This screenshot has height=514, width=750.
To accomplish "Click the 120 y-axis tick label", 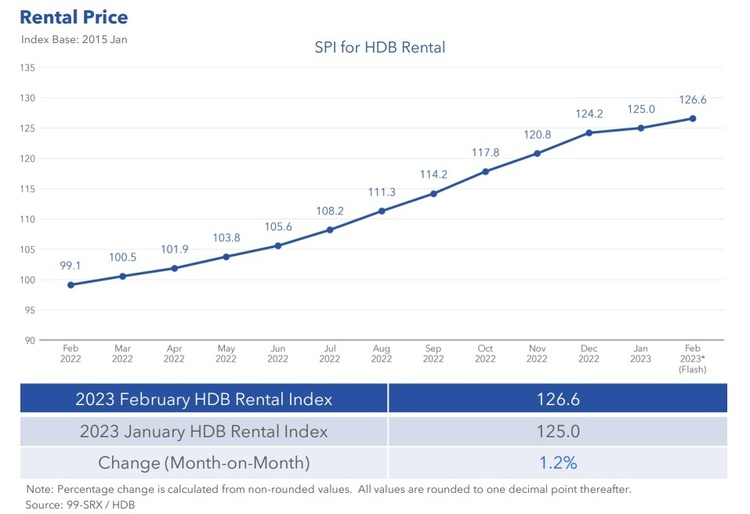I will (x=28, y=159).
